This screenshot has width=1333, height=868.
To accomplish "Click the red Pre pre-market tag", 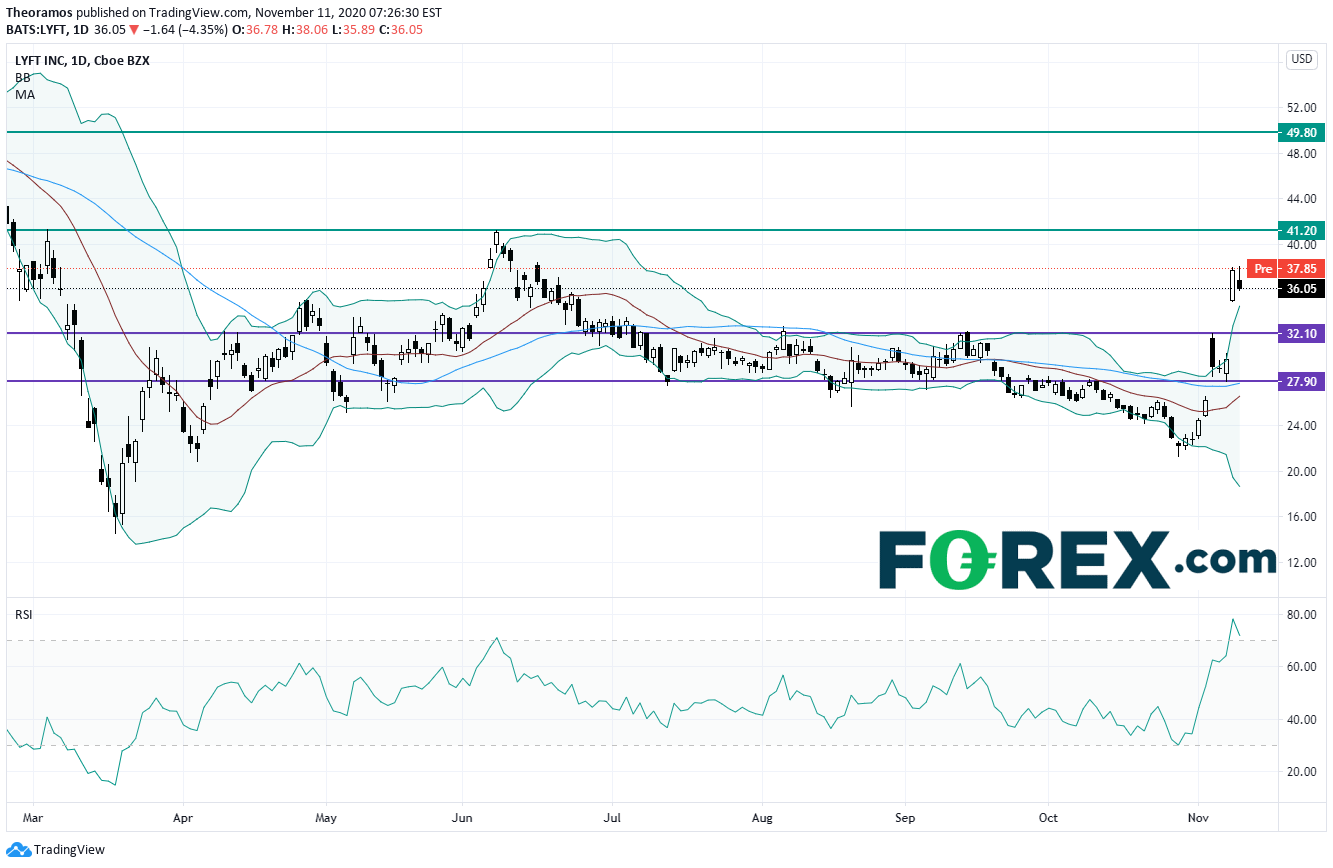I will 1263,268.
